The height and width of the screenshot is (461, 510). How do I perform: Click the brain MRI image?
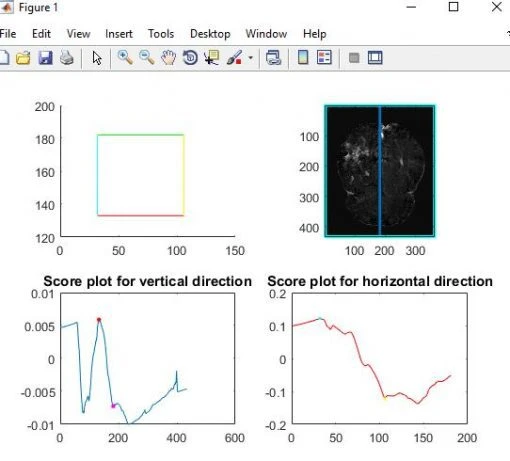380,171
